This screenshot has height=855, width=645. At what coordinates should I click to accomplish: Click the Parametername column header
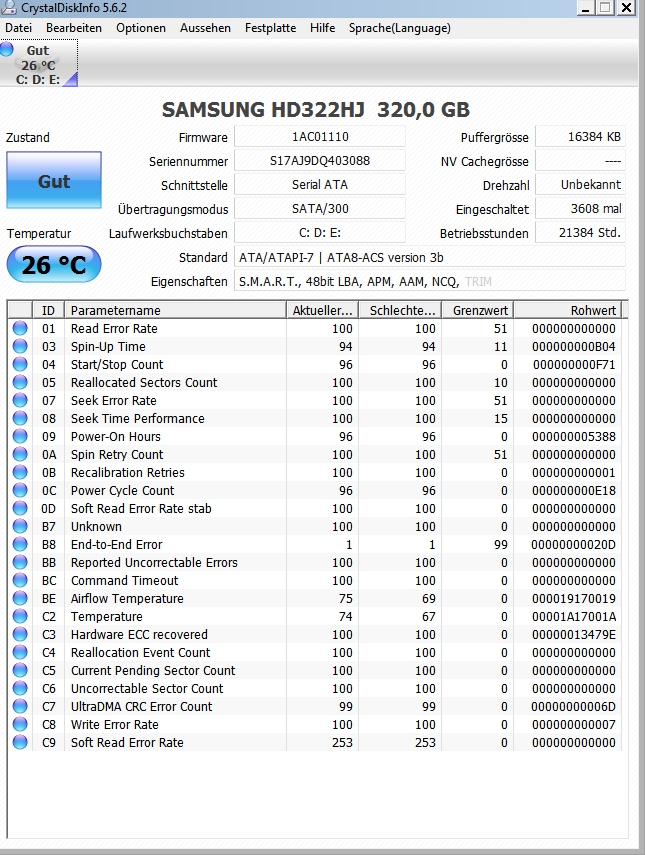(x=176, y=310)
